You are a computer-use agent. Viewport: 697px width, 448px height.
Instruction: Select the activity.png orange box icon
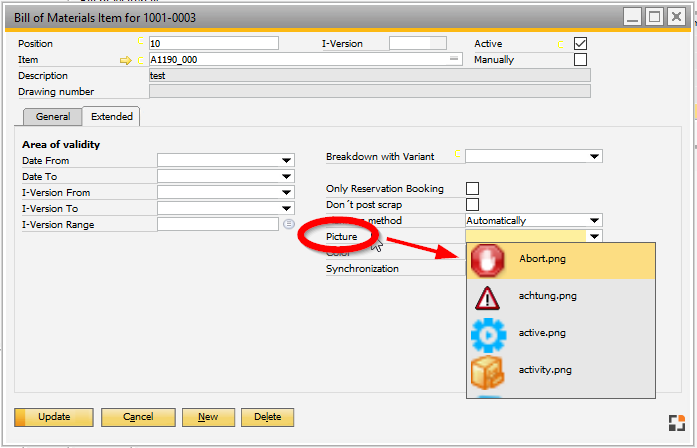489,370
